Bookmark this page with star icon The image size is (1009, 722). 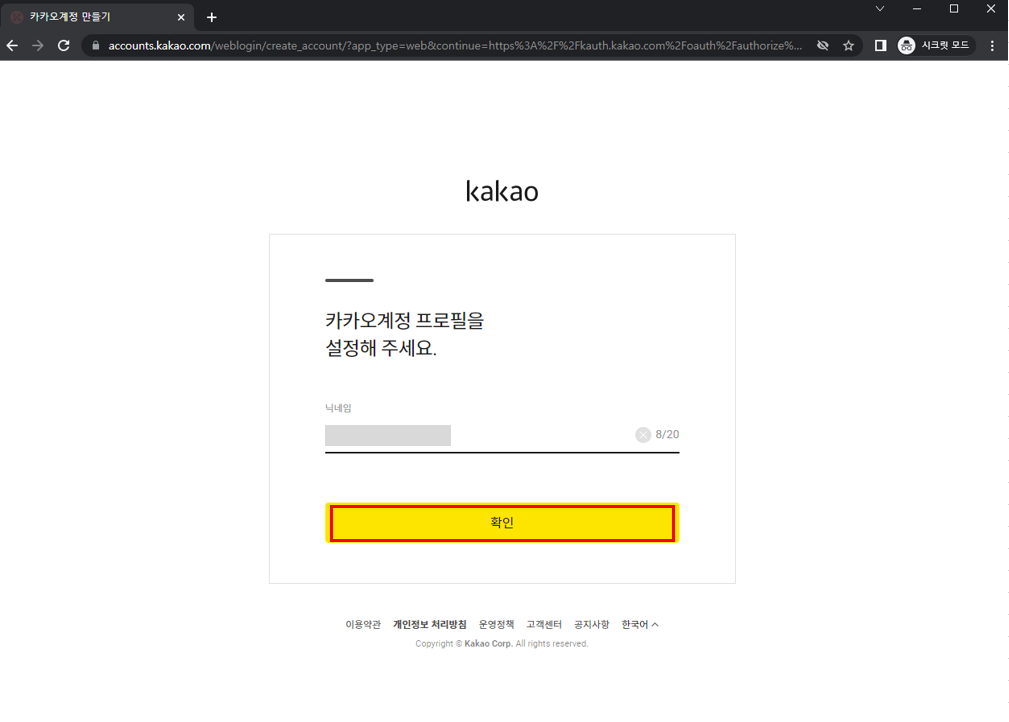[x=849, y=46]
